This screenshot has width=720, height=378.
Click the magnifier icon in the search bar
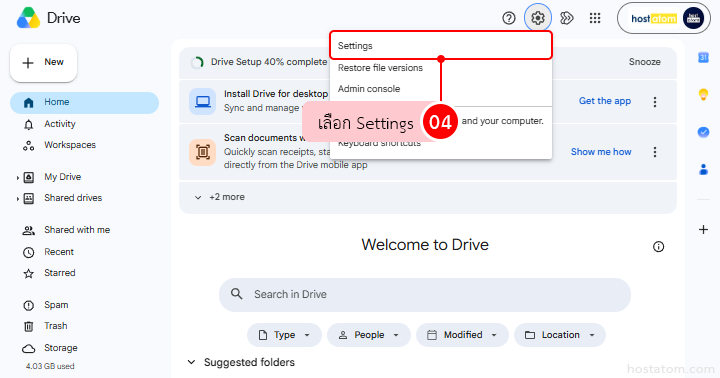click(x=236, y=294)
